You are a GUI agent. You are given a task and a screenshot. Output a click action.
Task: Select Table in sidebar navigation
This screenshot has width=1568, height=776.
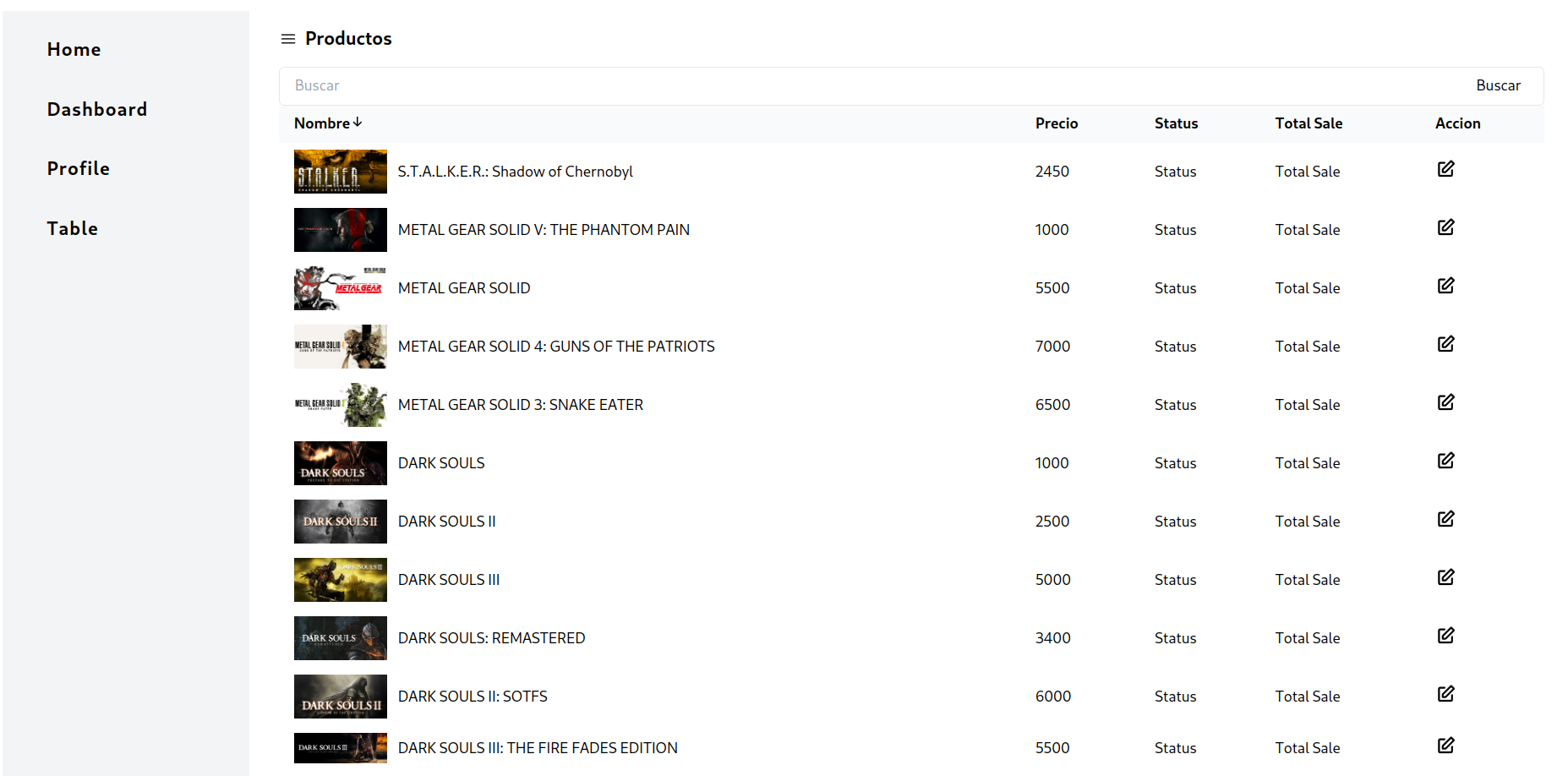(73, 228)
